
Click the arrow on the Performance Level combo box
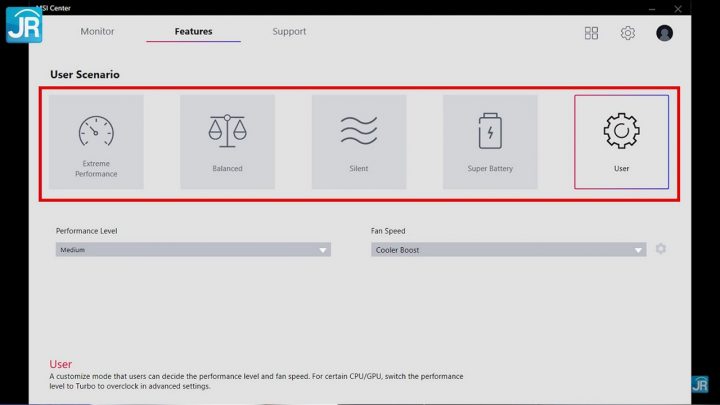323,250
